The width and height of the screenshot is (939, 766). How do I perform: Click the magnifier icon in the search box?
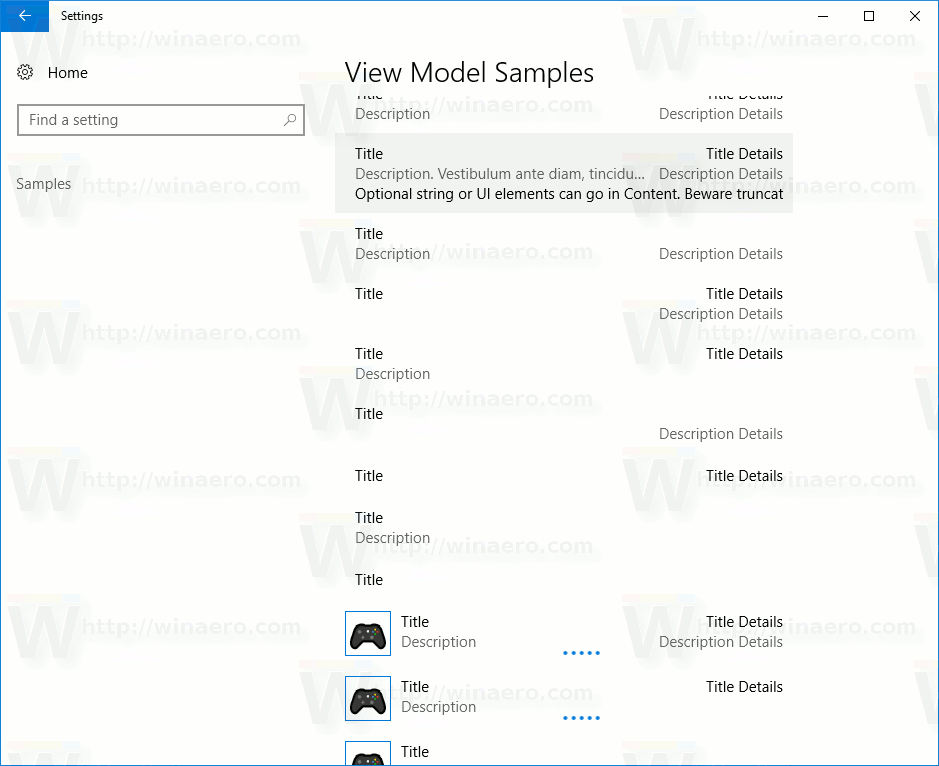point(289,120)
